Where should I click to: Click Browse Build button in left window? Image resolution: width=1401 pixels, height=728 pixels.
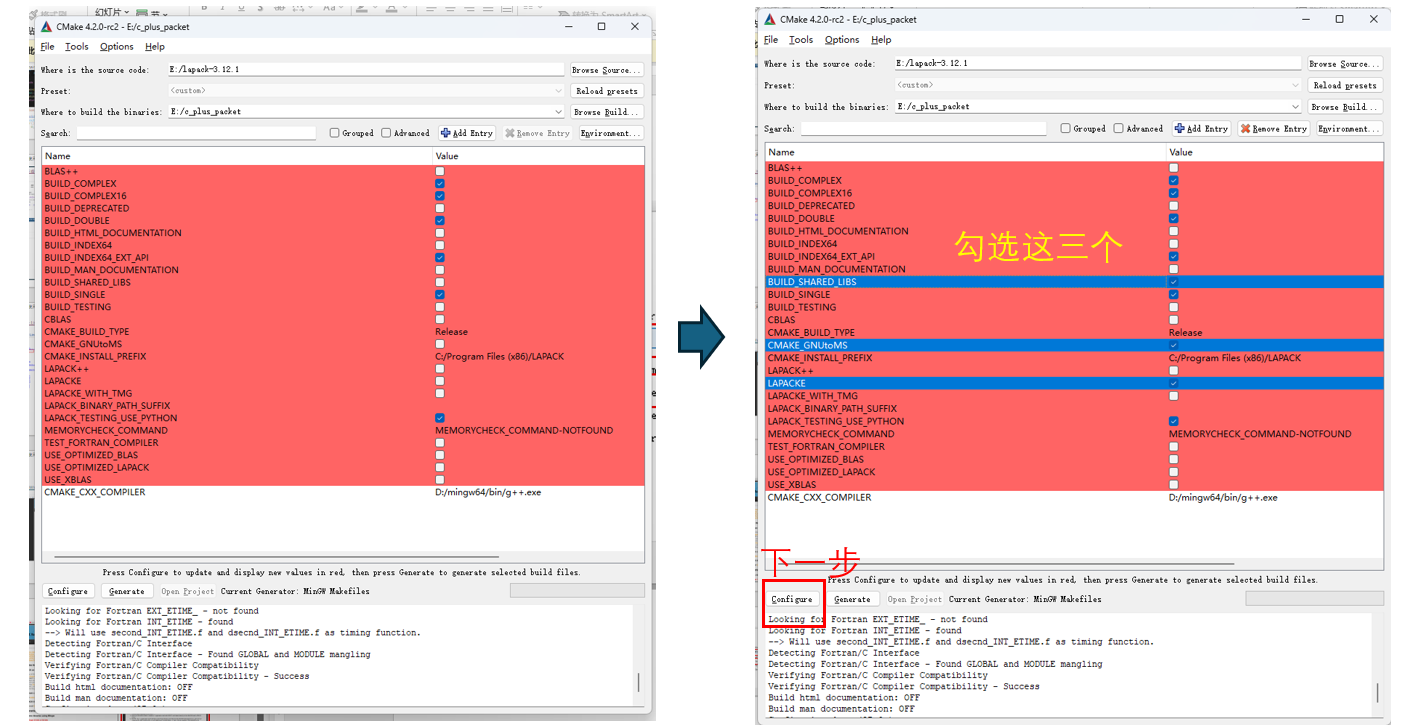point(607,112)
